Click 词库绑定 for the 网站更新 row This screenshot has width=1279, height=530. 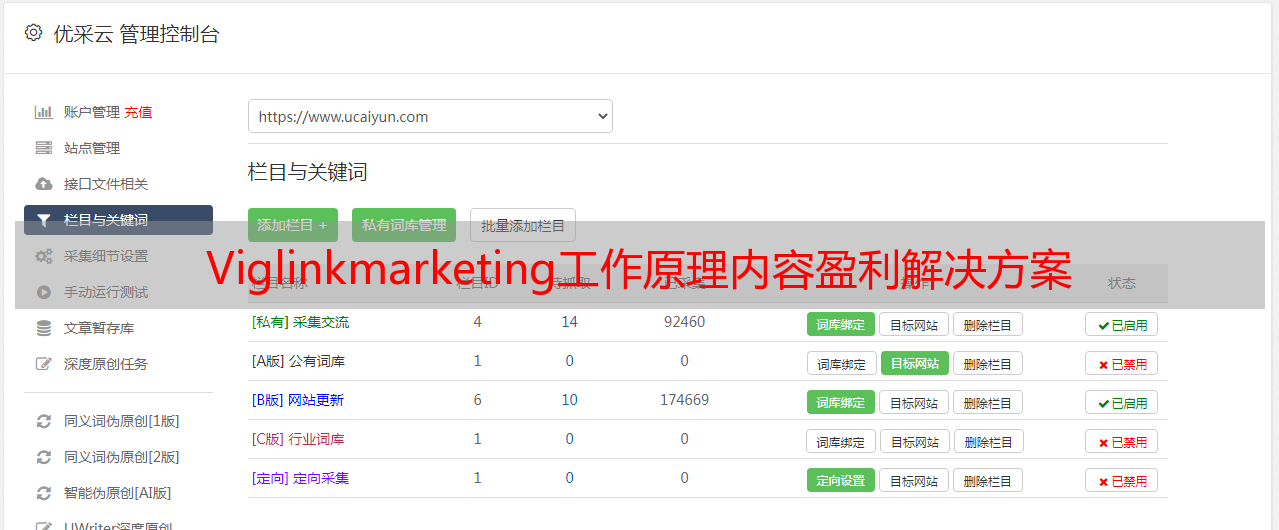[x=841, y=402]
